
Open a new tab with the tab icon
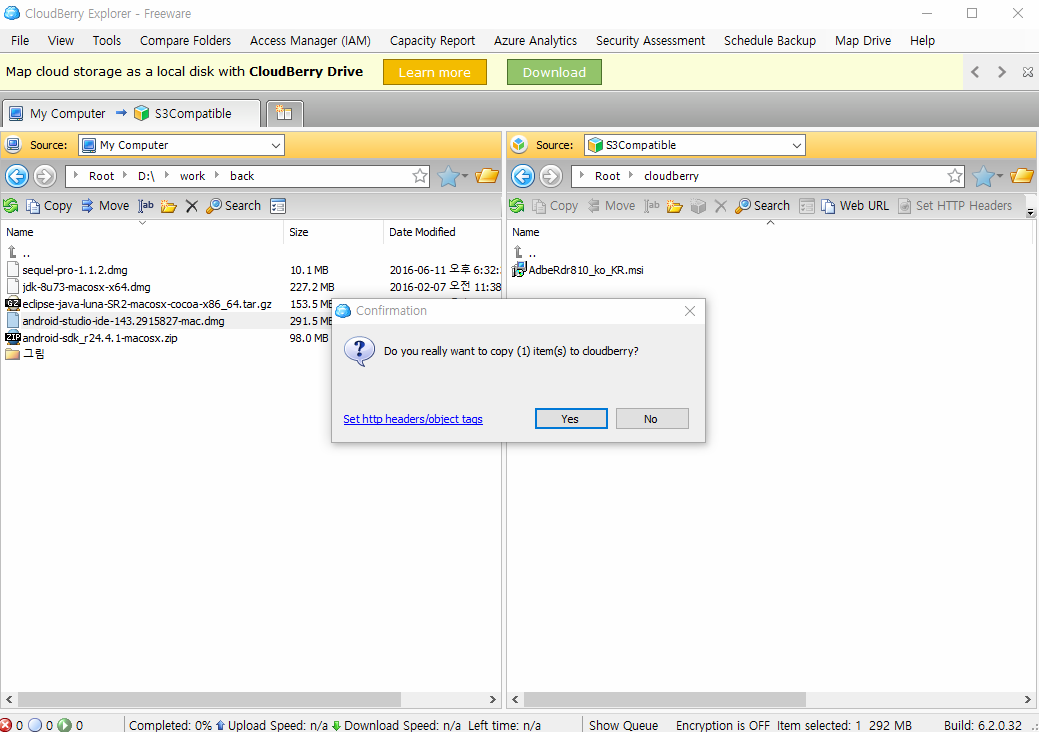(x=284, y=113)
